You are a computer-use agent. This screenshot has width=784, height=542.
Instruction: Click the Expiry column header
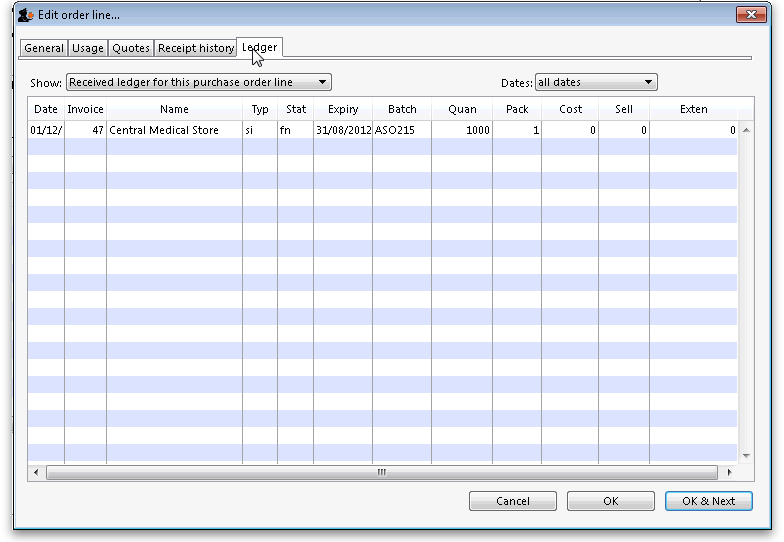343,109
